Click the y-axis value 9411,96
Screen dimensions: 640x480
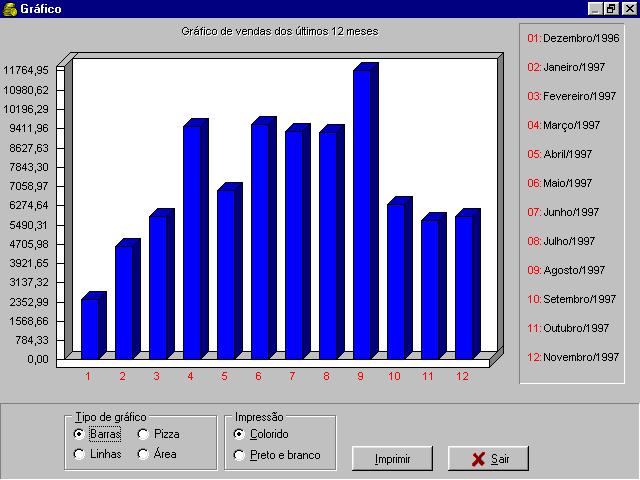click(x=29, y=129)
